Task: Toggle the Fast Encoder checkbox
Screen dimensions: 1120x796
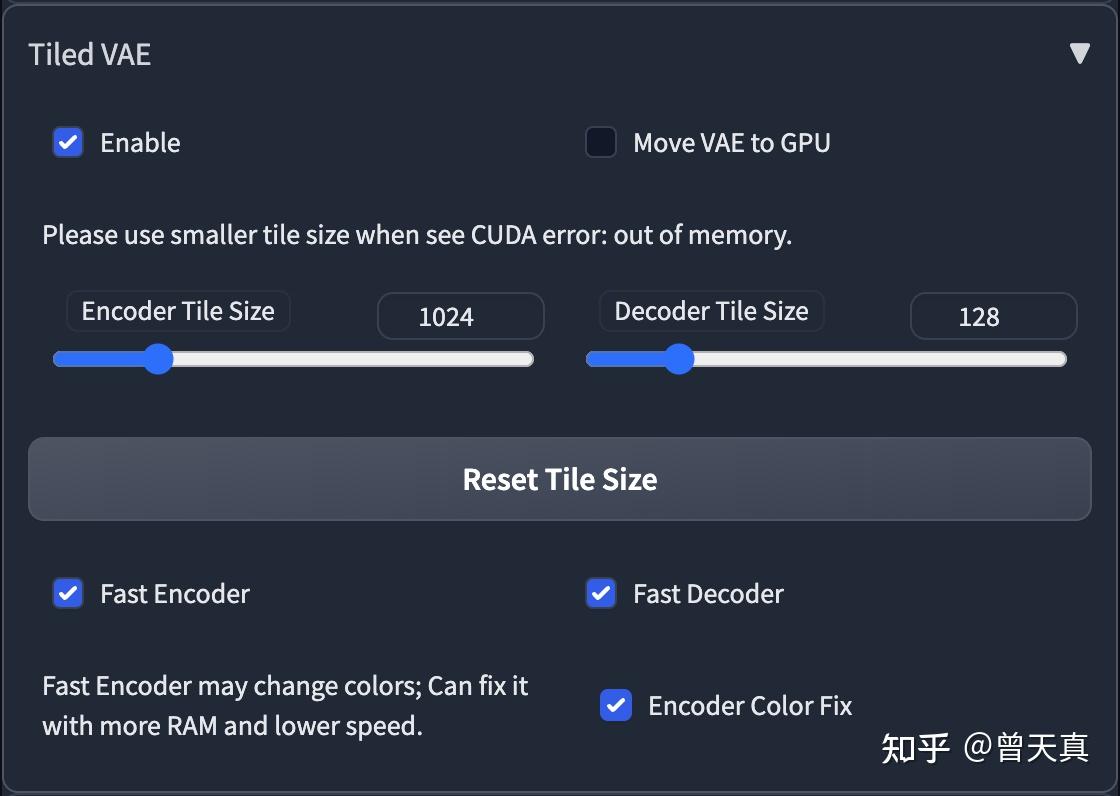Action: (68, 594)
